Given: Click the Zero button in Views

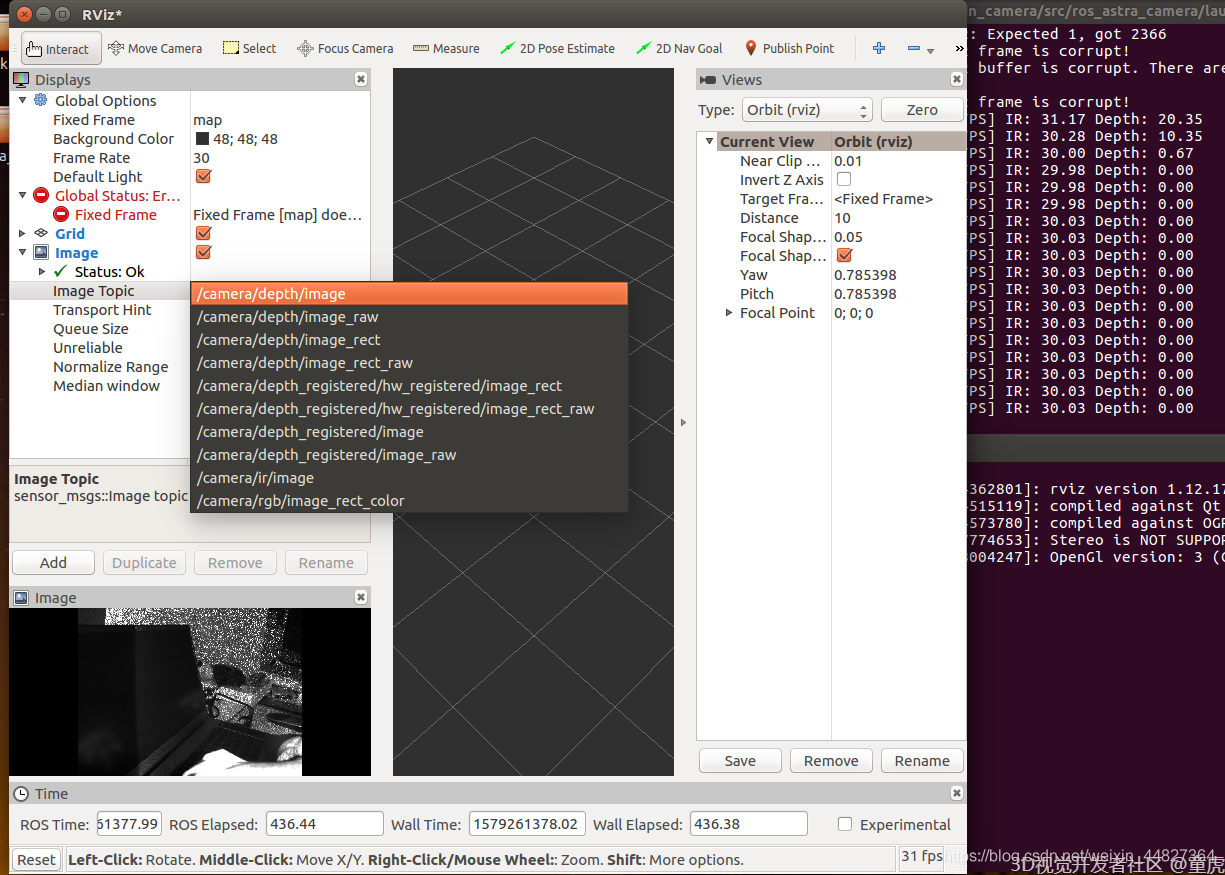Looking at the screenshot, I should point(922,110).
